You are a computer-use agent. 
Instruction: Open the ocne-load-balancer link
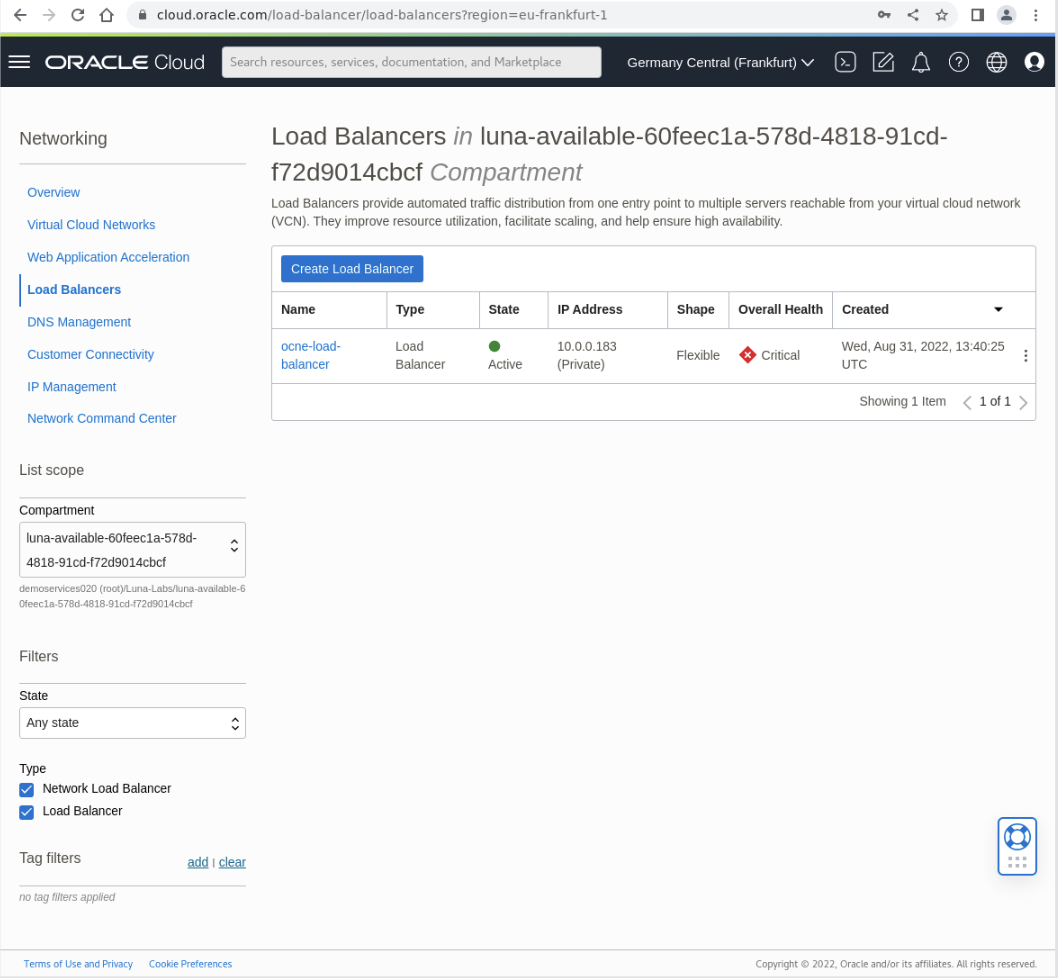coord(310,355)
